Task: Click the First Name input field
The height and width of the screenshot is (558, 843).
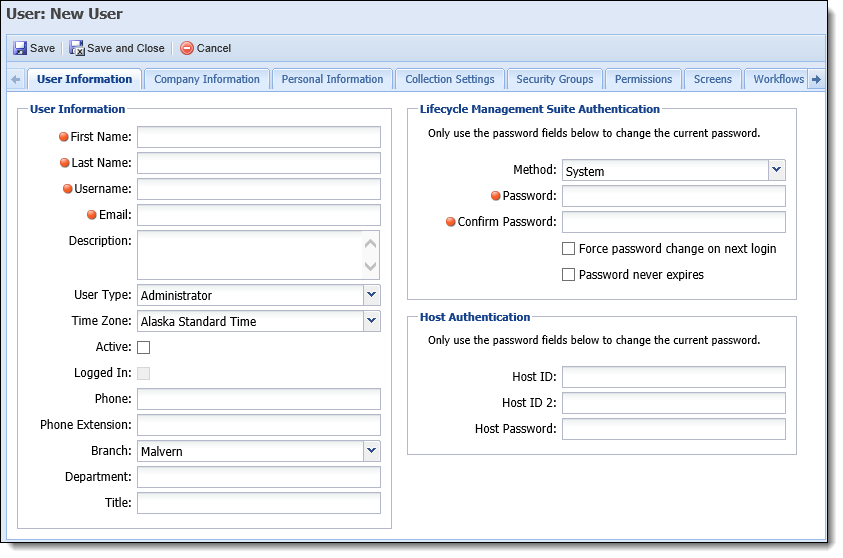Action: (259, 137)
